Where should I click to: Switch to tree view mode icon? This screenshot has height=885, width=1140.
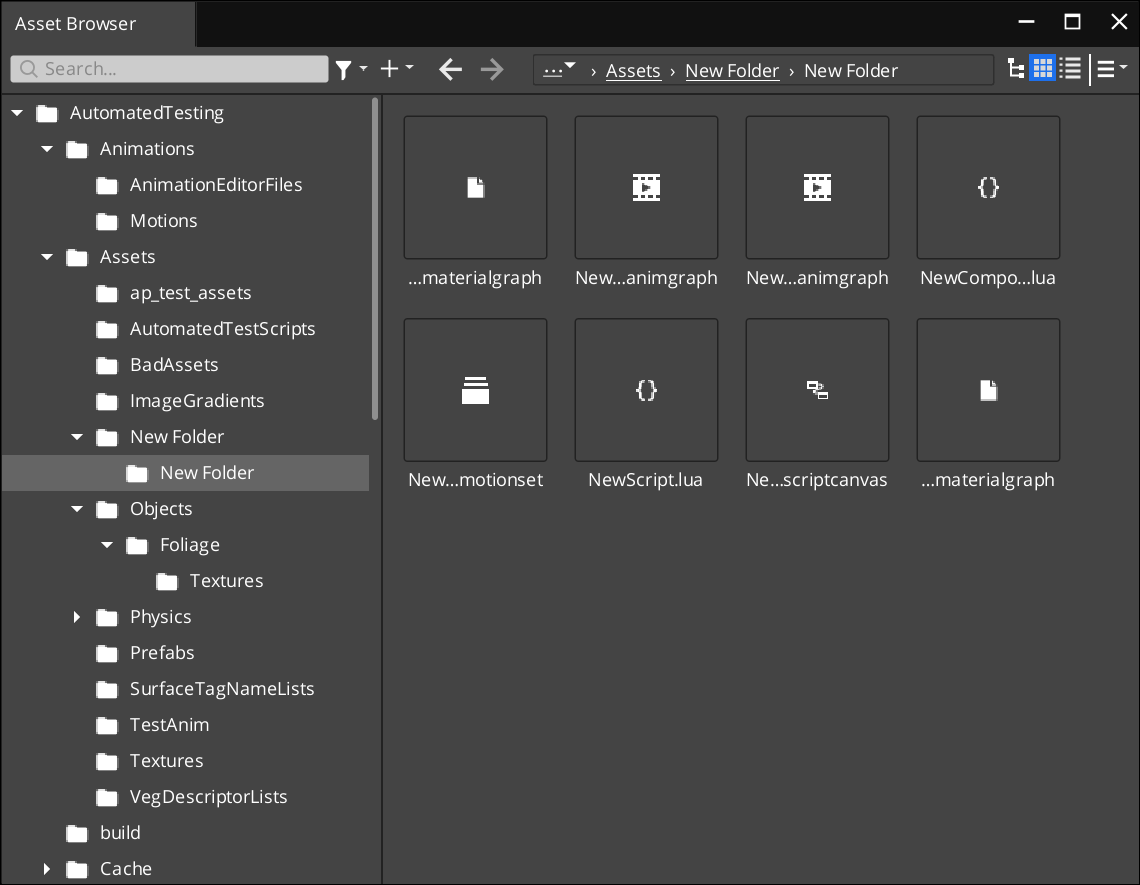tap(1016, 67)
